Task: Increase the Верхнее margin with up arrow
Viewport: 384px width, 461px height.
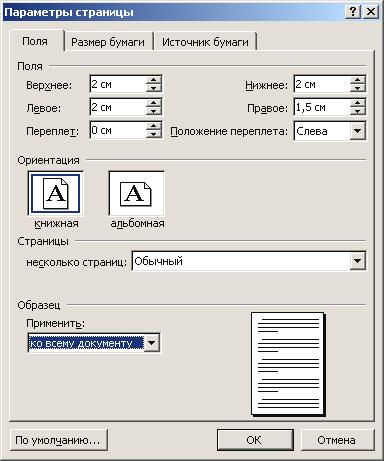Action: [154, 80]
